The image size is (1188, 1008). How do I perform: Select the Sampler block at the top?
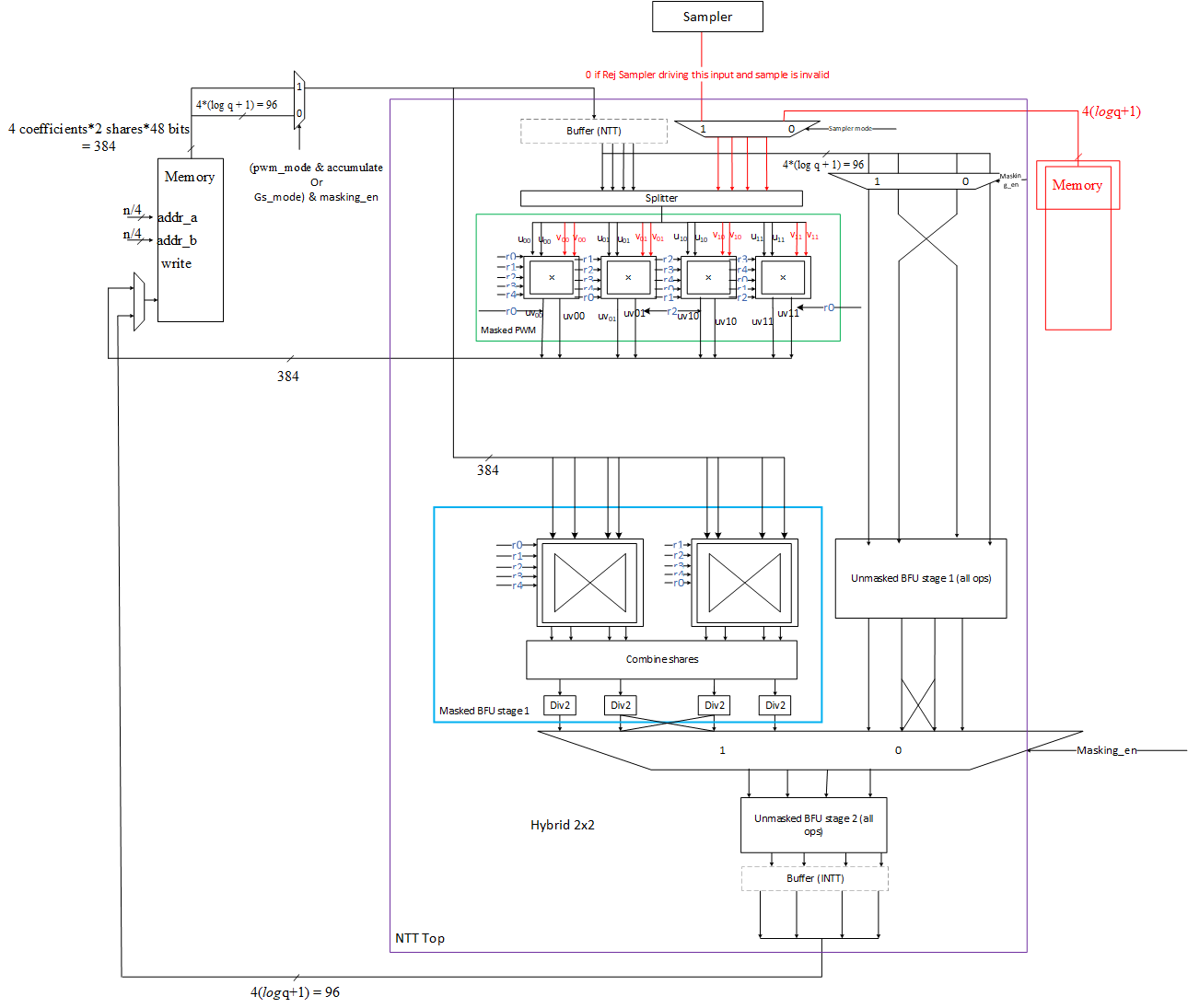(x=707, y=16)
